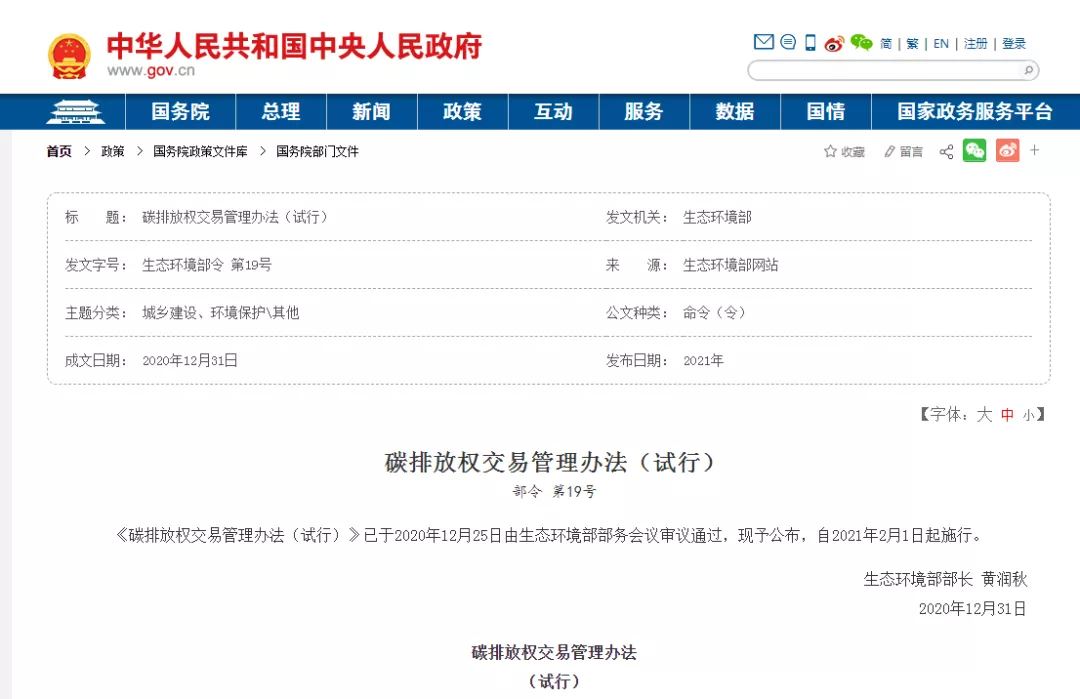Image resolution: width=1080 pixels, height=699 pixels.
Task: Open the 政策 navigation menu
Action: point(462,111)
